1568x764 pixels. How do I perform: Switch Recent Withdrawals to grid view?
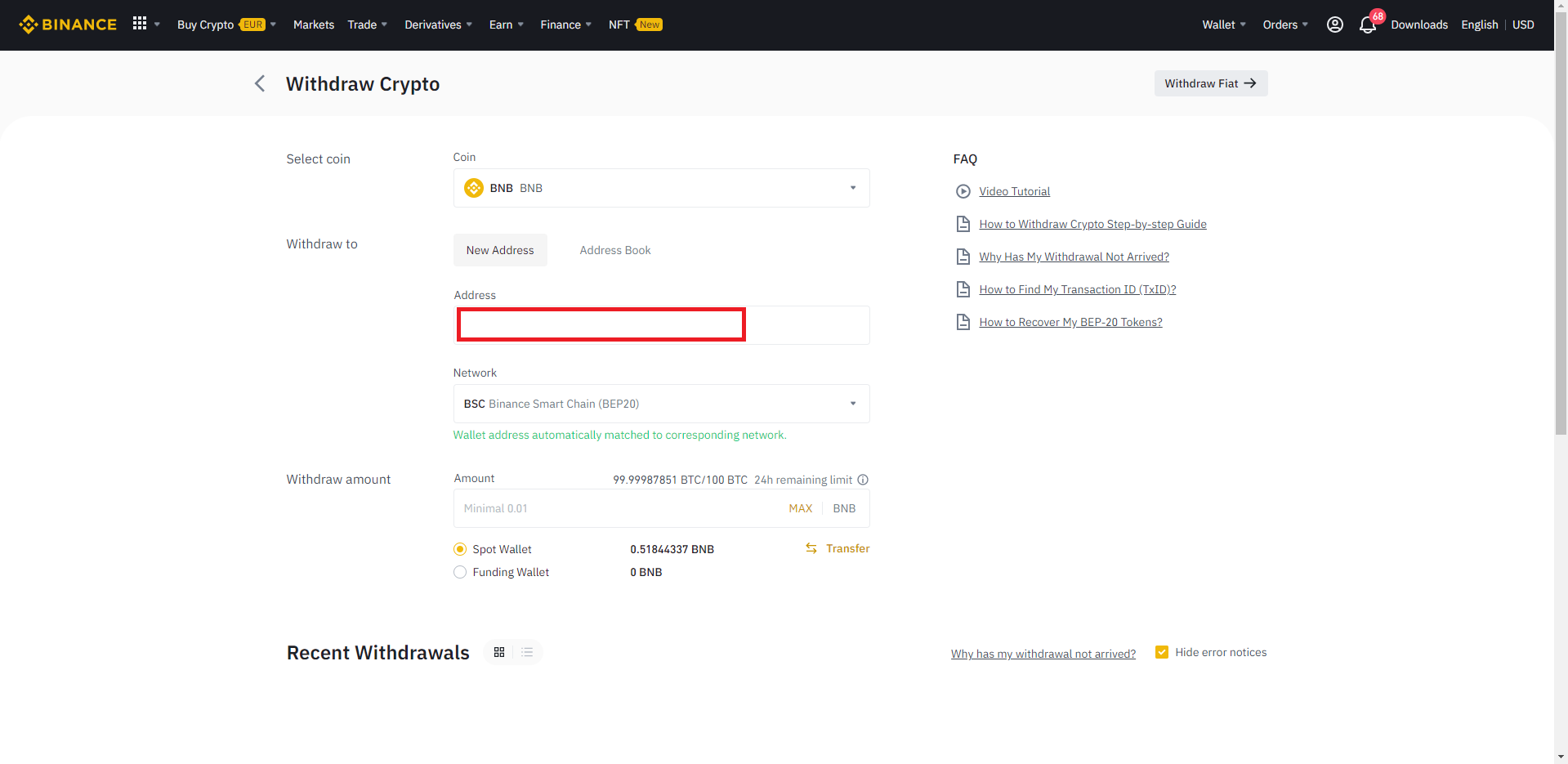click(x=499, y=652)
